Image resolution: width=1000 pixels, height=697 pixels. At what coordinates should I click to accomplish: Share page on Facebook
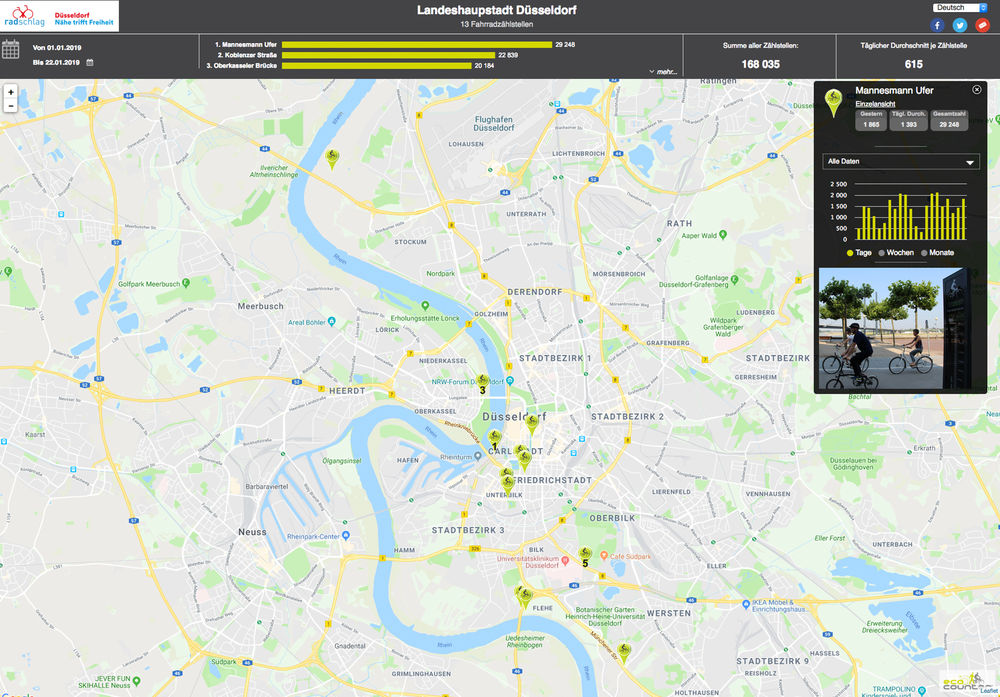pos(938,25)
